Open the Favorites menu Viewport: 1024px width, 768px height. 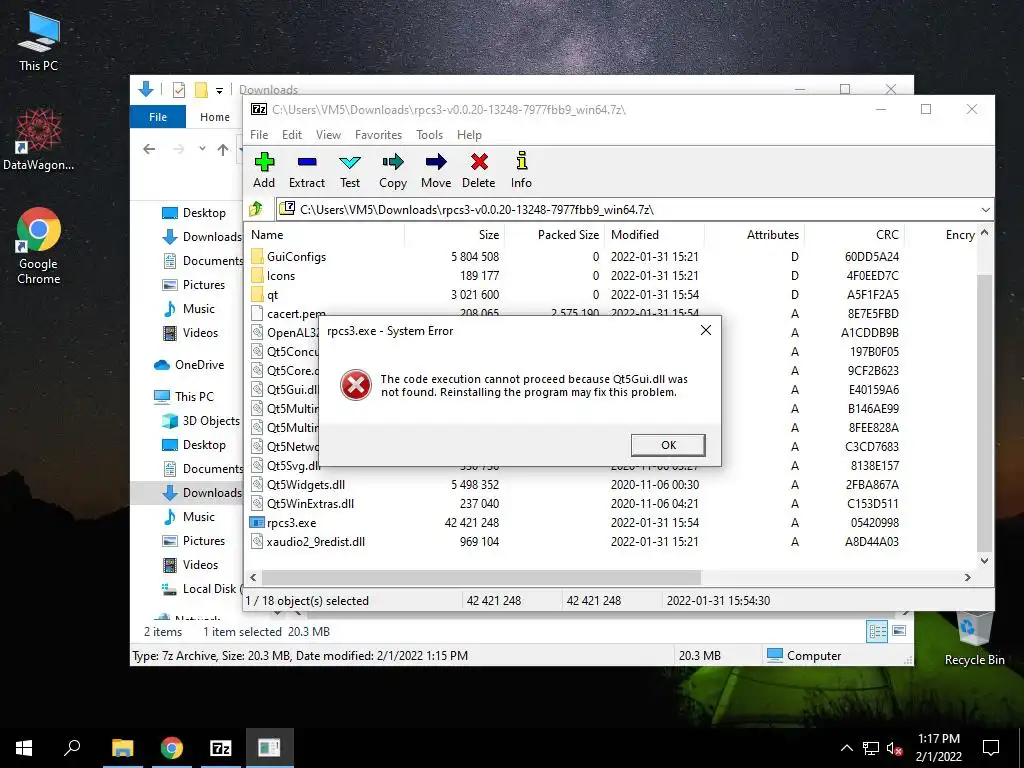pyautogui.click(x=378, y=135)
